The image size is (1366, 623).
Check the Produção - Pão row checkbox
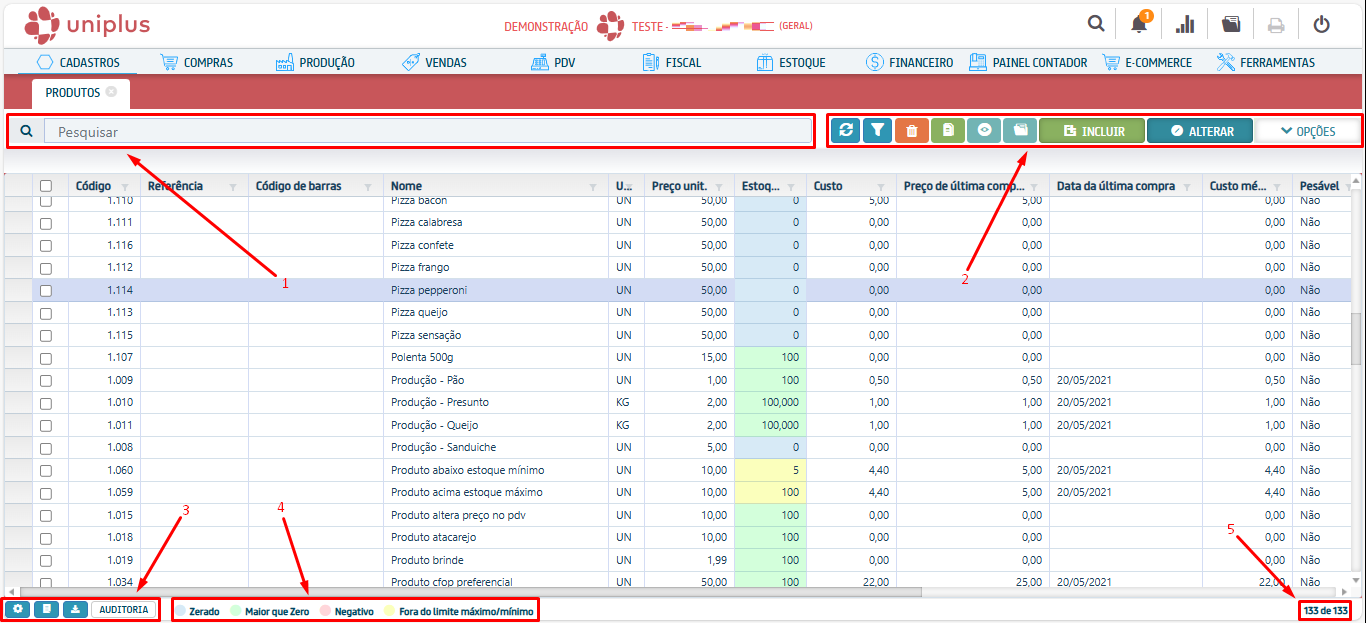click(x=46, y=381)
